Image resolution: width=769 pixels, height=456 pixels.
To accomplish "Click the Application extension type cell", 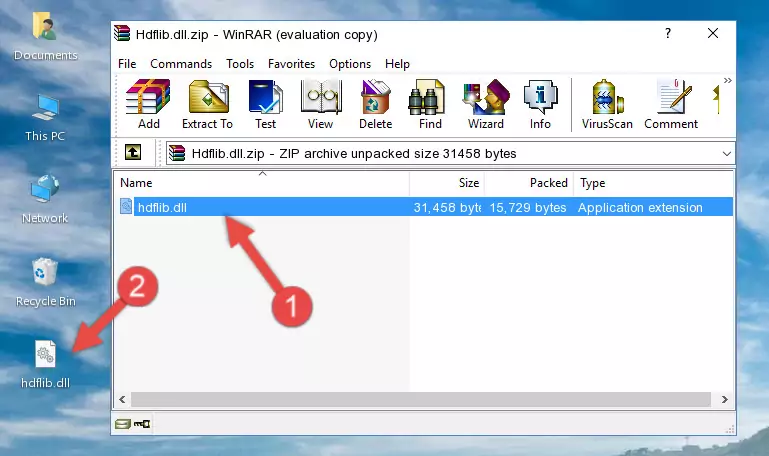I will point(640,207).
